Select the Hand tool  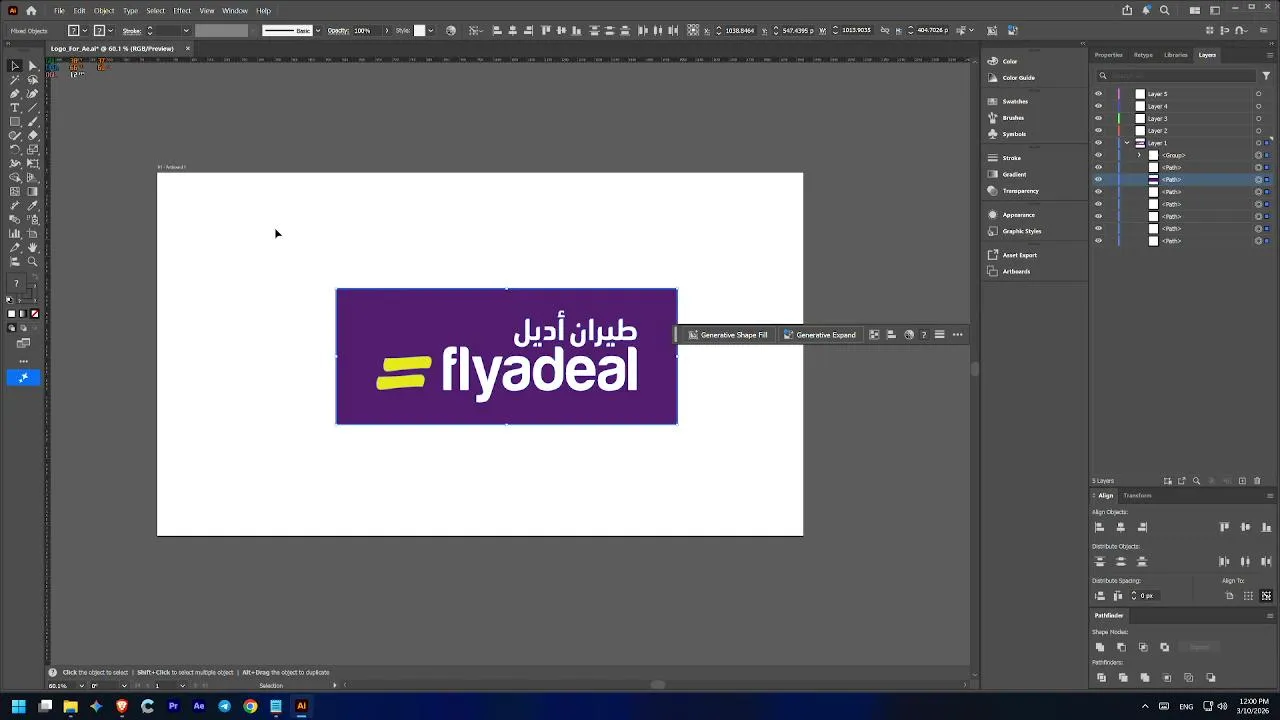32,247
